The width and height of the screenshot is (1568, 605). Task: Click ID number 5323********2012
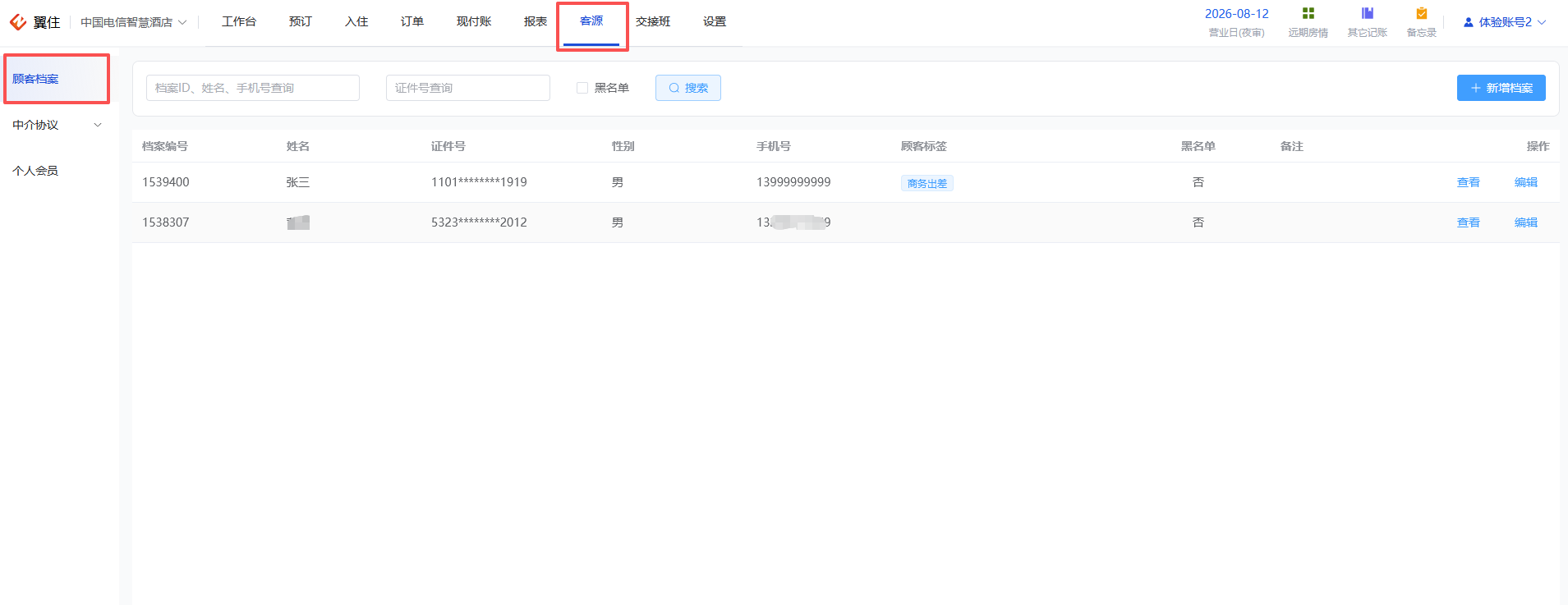pos(479,222)
